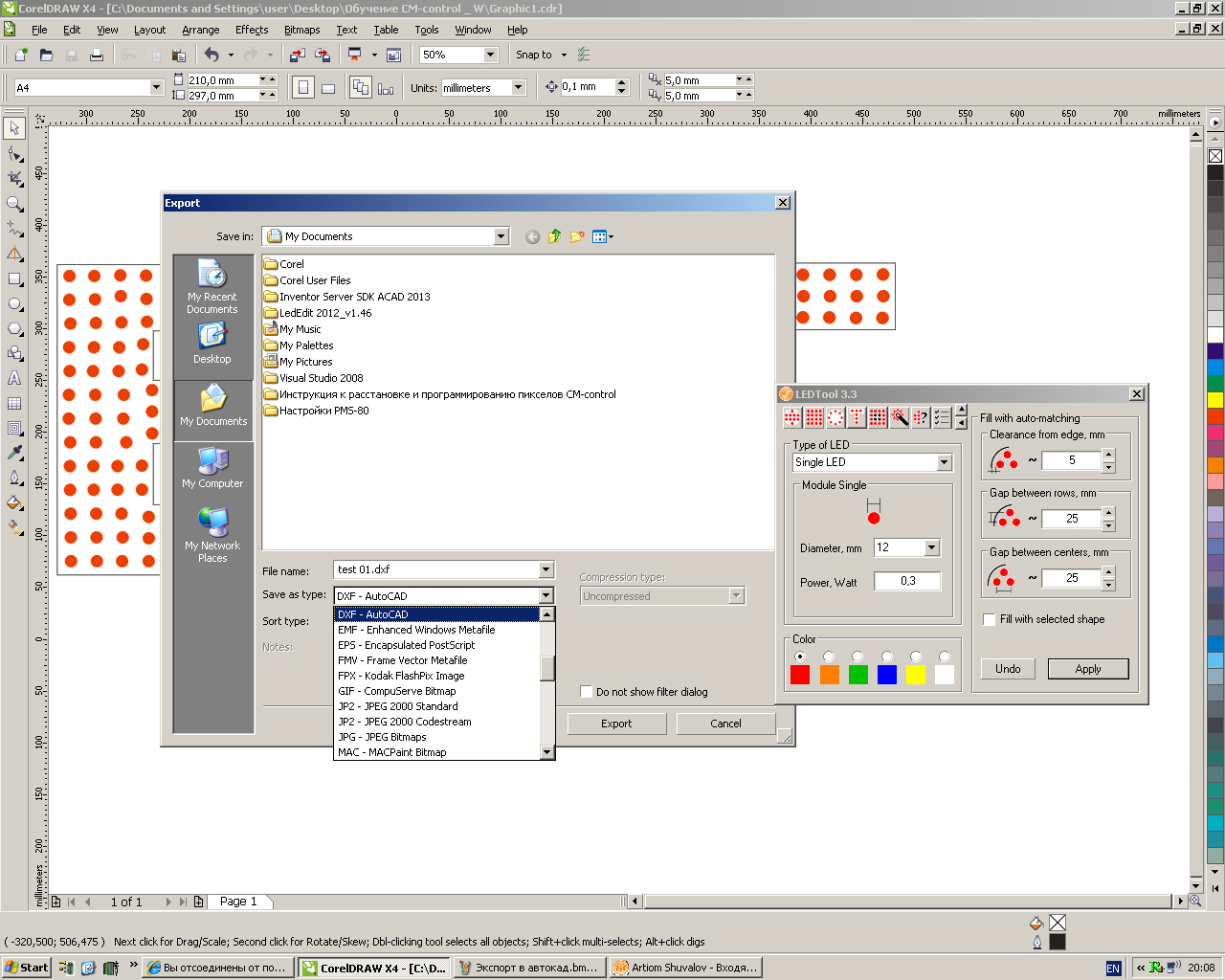The height and width of the screenshot is (980, 1225).
Task: Click the Print toolbar icon
Action: (x=97, y=55)
